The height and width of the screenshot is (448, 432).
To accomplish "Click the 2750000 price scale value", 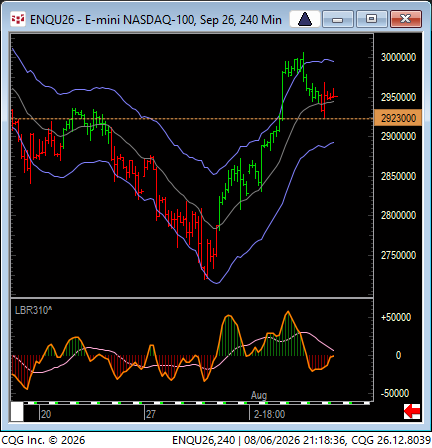I will tap(398, 255).
